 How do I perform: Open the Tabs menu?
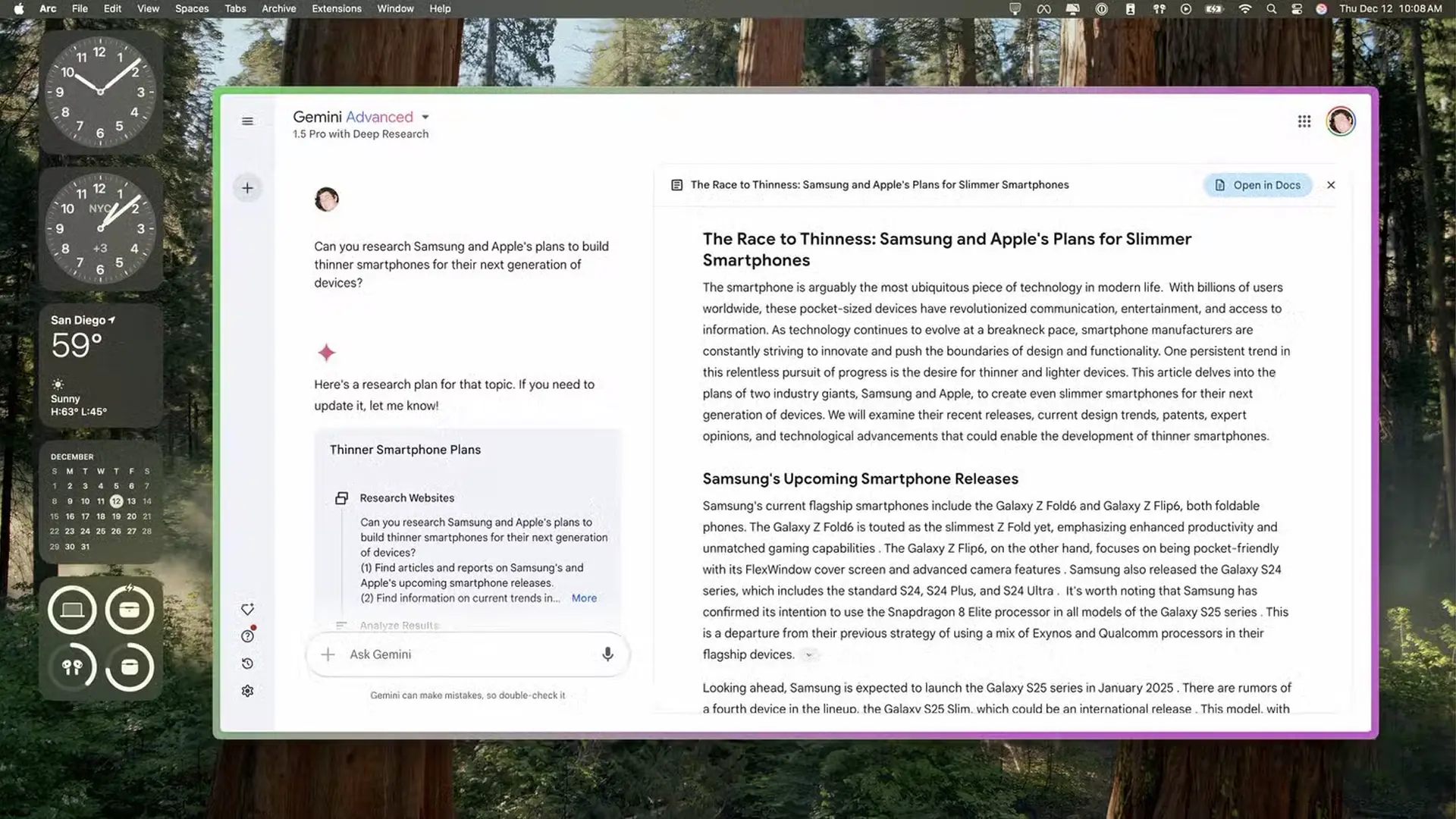pos(235,9)
